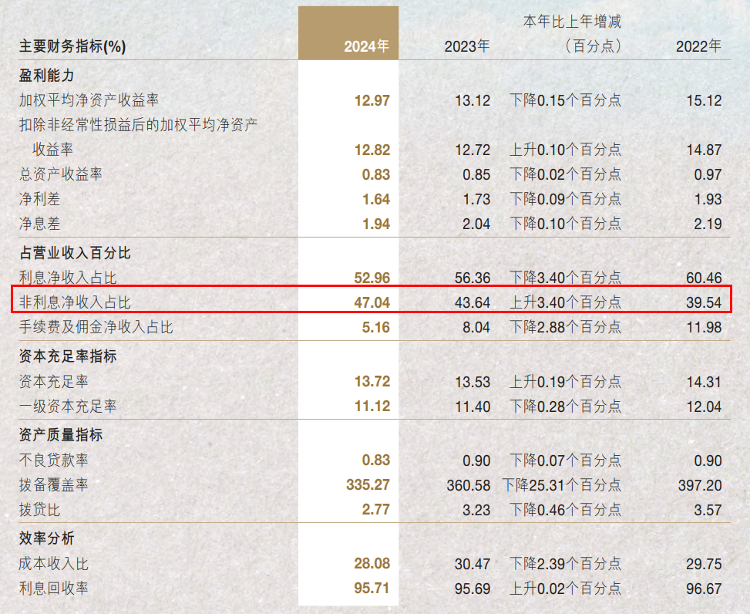
Task: Select the 利息回收率 2024 value 95.71
Action: click(371, 589)
